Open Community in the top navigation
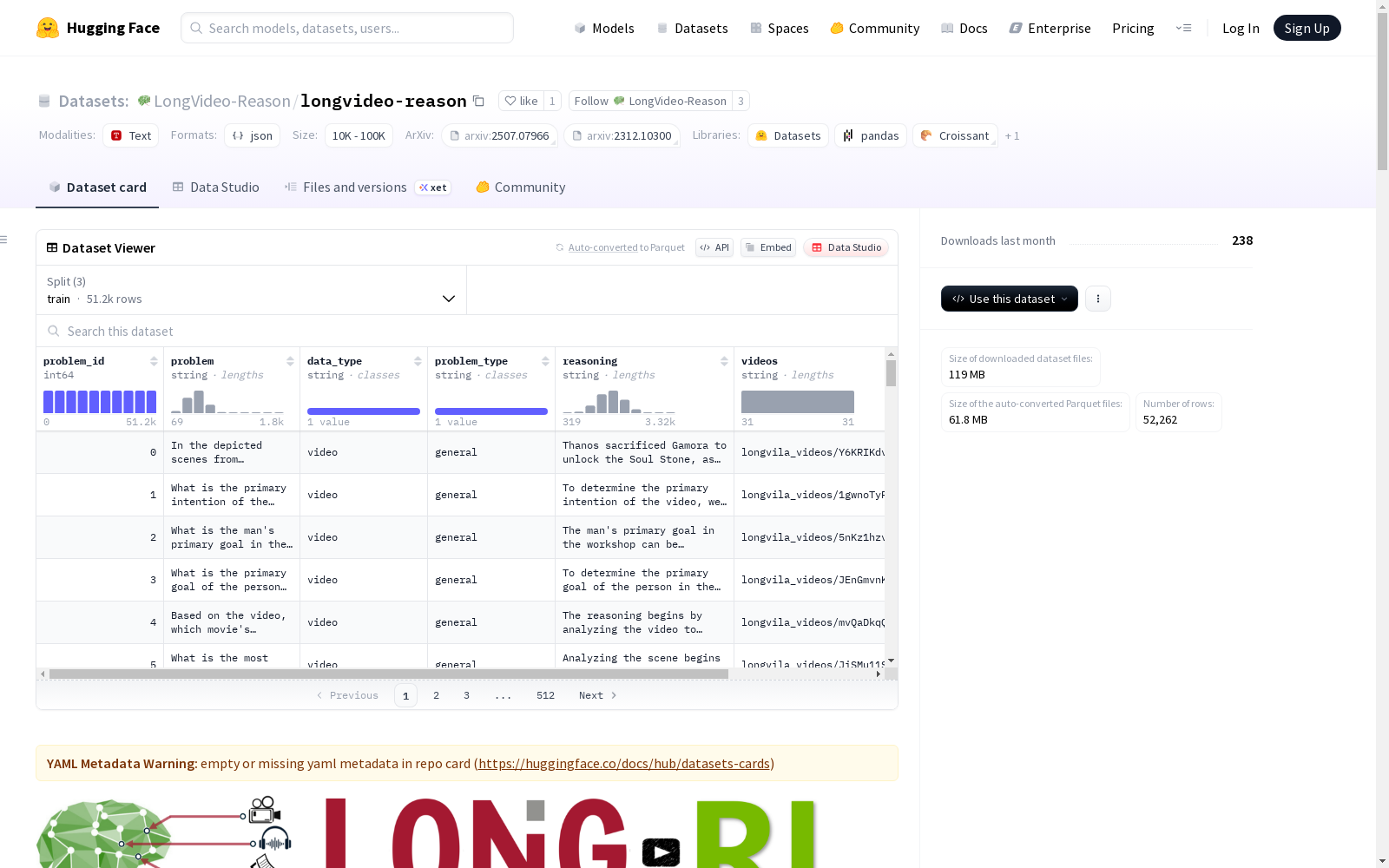 [875, 28]
